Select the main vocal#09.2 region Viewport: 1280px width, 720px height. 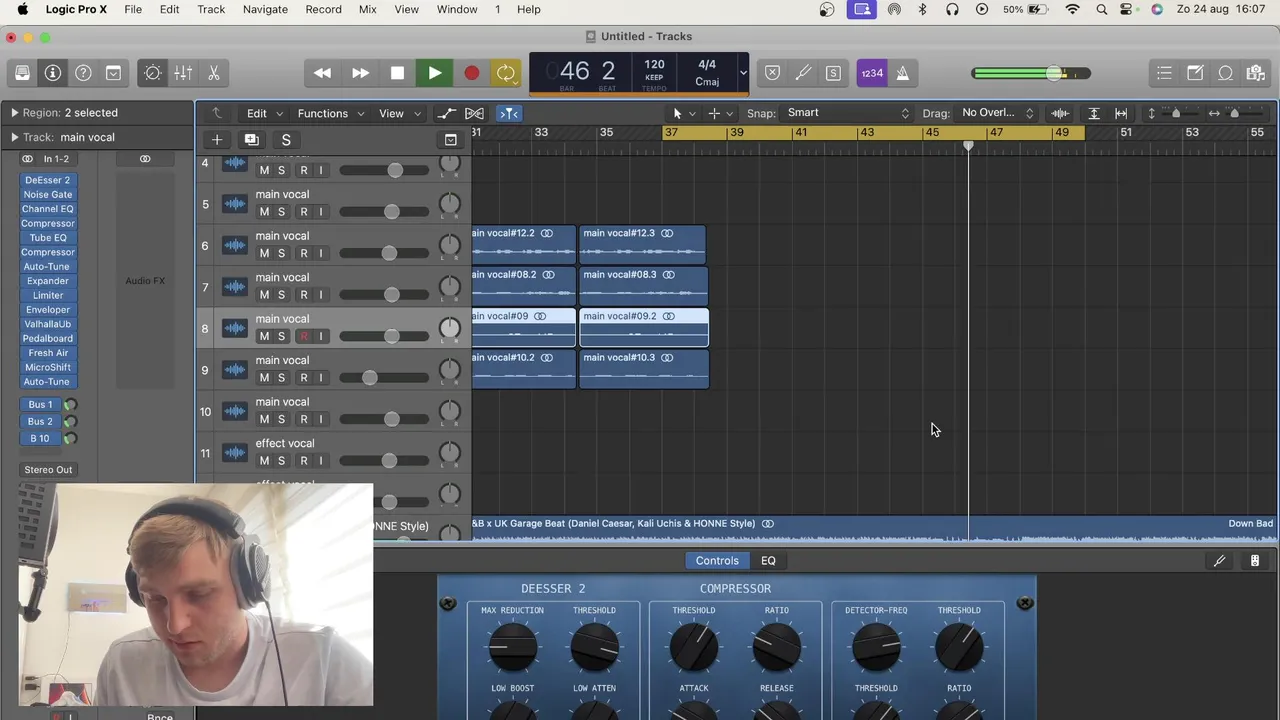point(644,327)
